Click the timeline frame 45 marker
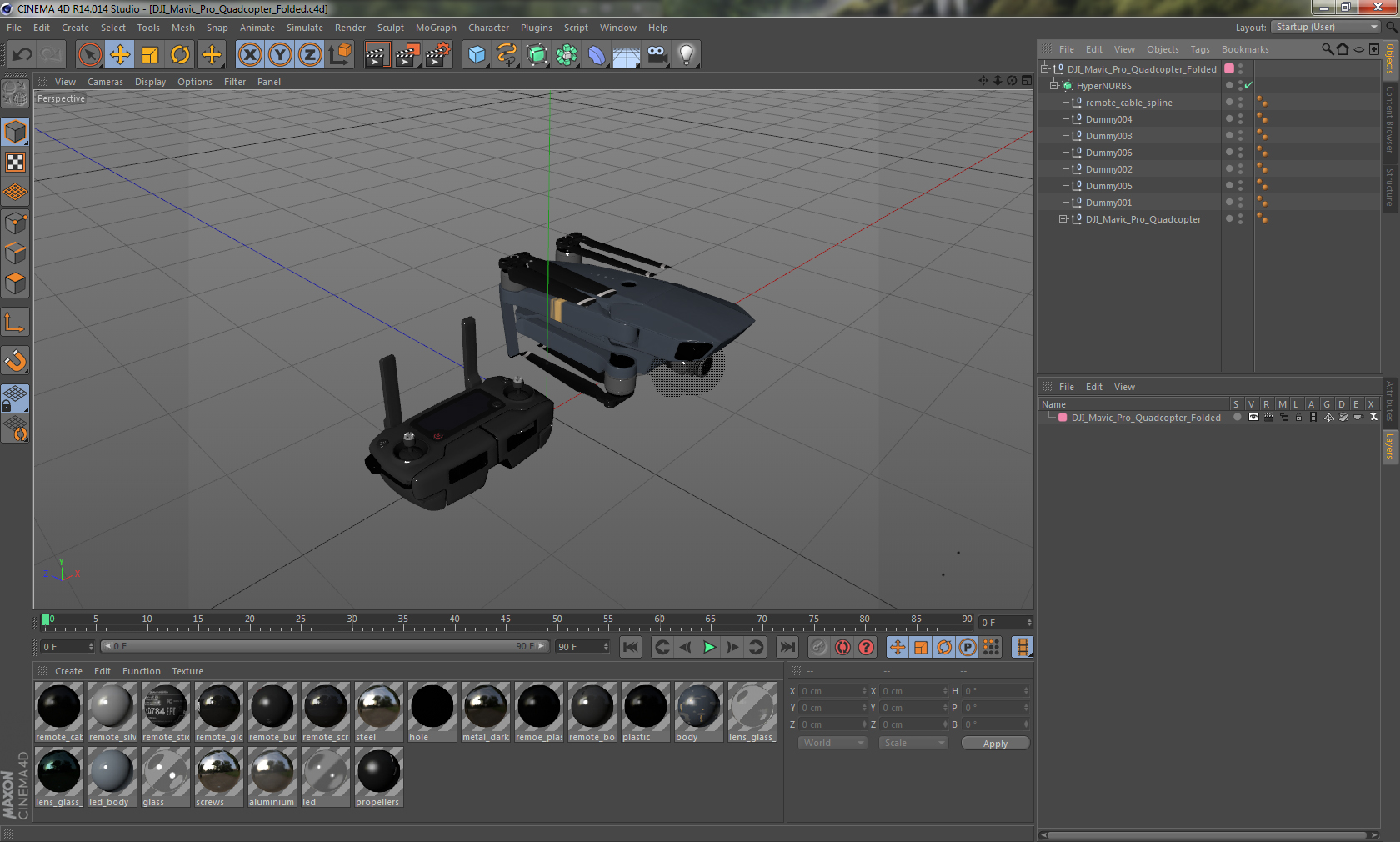 [x=507, y=621]
